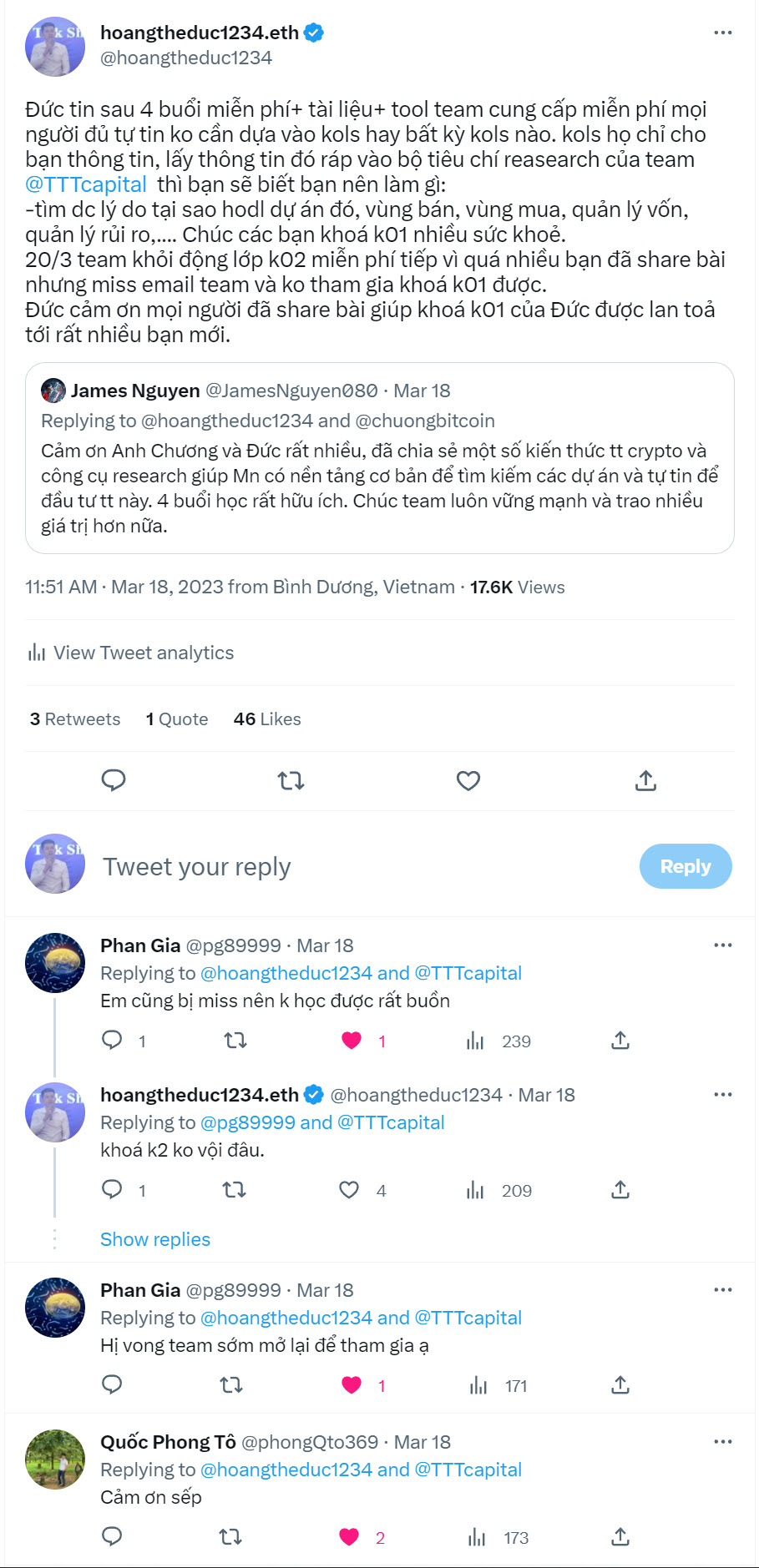
Task: Unlike Phan Gia's 'Em cũng bị miss' reply
Action: tap(352, 1041)
